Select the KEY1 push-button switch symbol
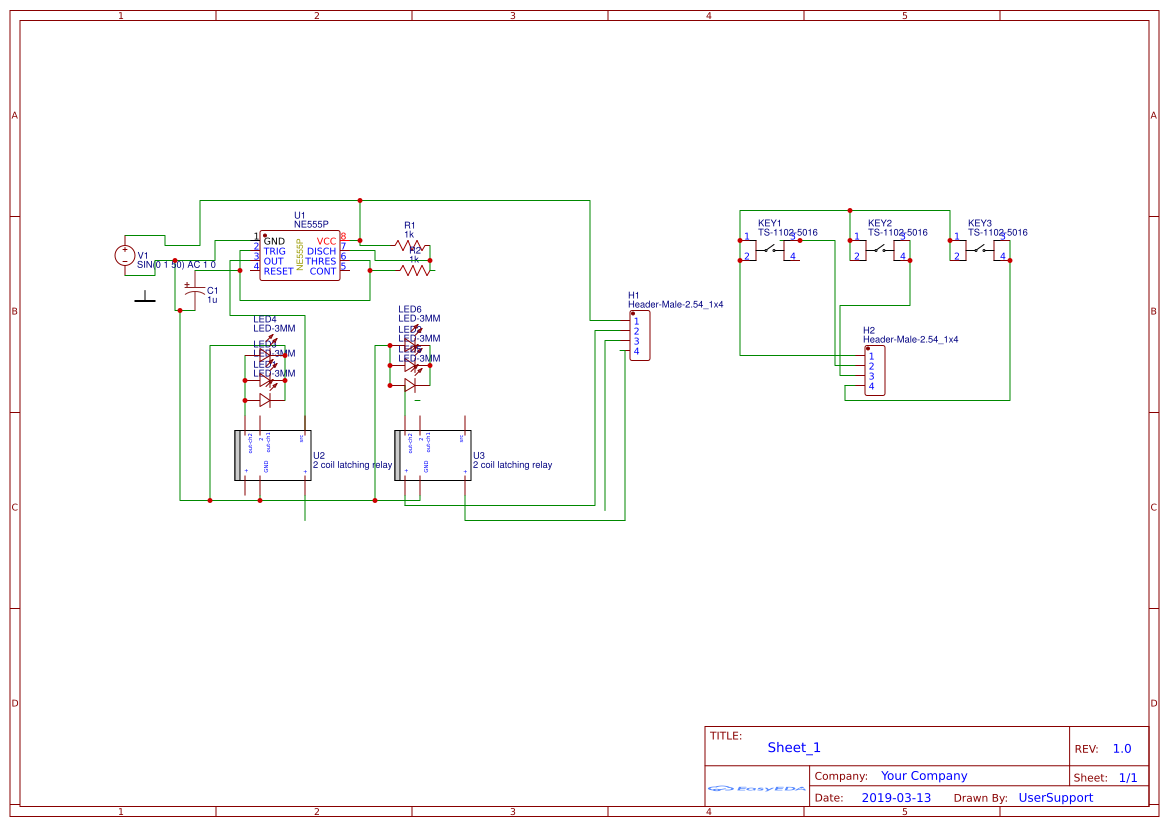This screenshot has width=1169, height=827. point(770,251)
